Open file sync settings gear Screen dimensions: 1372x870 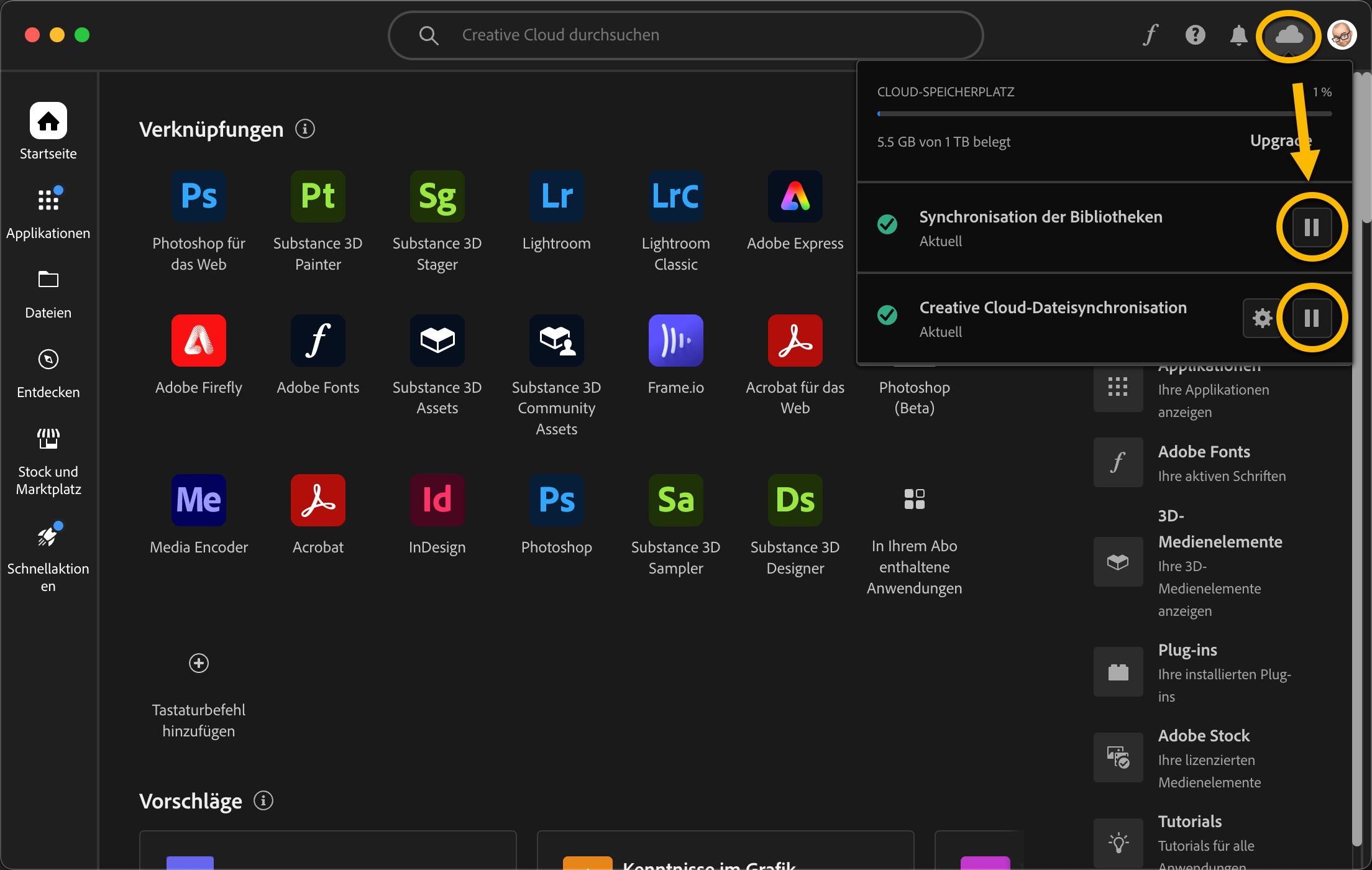(1262, 318)
